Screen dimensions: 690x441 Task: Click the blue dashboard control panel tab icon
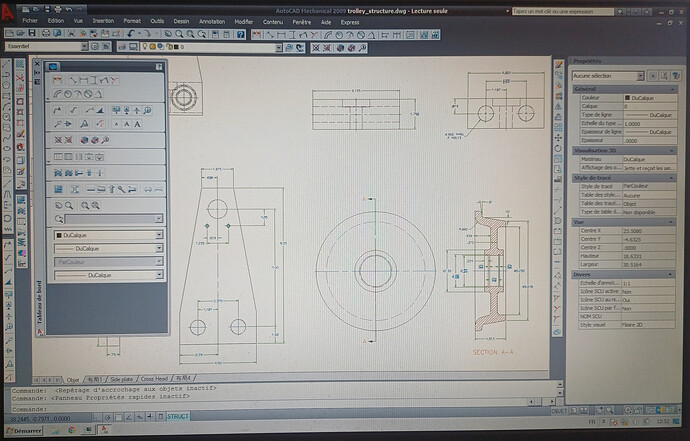[x=53, y=66]
